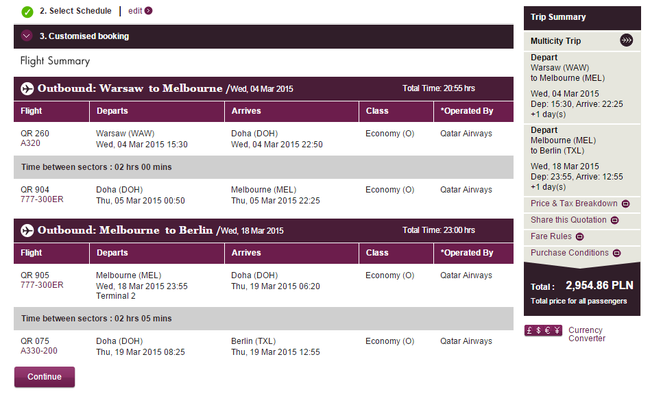
Task: Open the A330-200 aircraft link
Action: coord(39,351)
